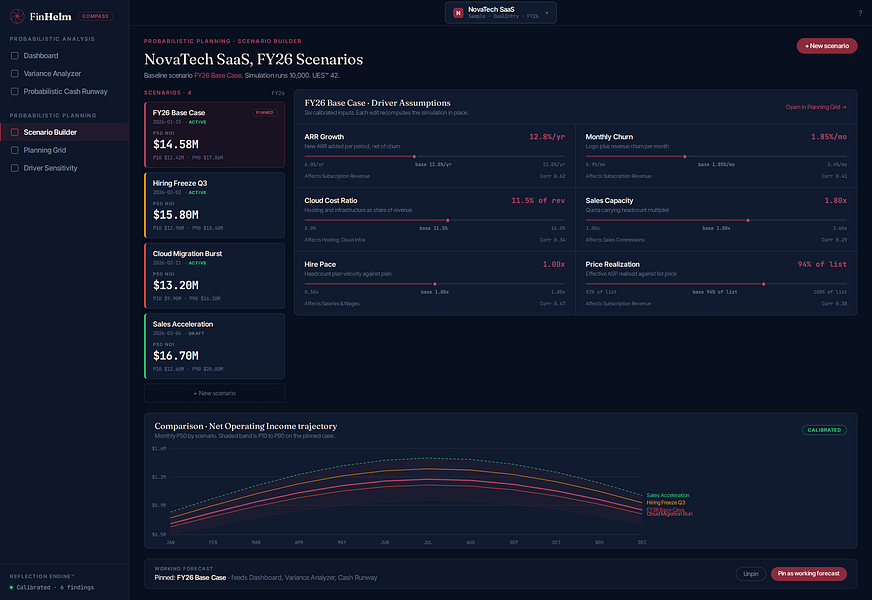872x600 pixels.
Task: Click the Unpin button
Action: [x=751, y=574]
